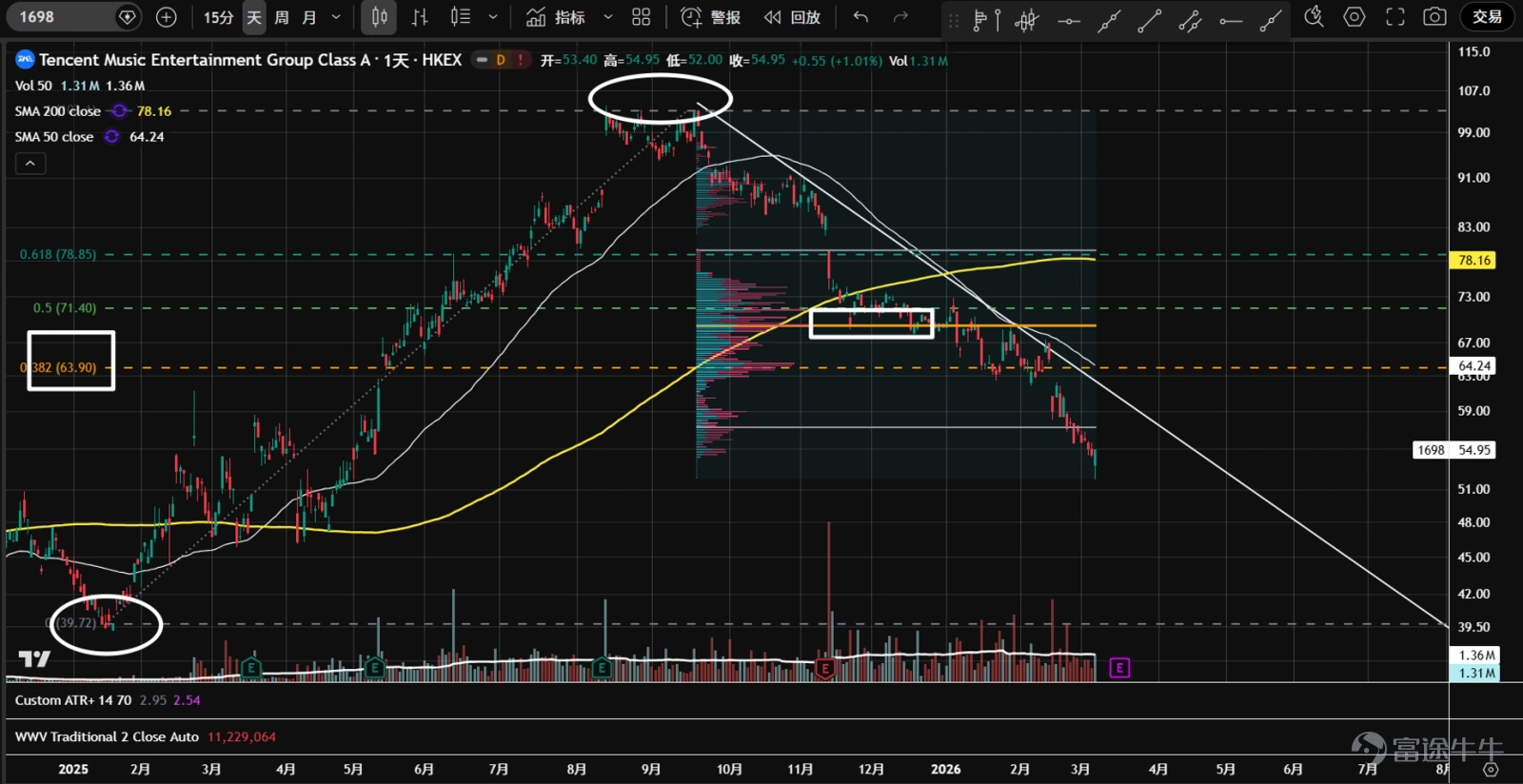Click the grey dash status pill beside HKEX
Screen dimensions: 1523x784
[x=483, y=60]
